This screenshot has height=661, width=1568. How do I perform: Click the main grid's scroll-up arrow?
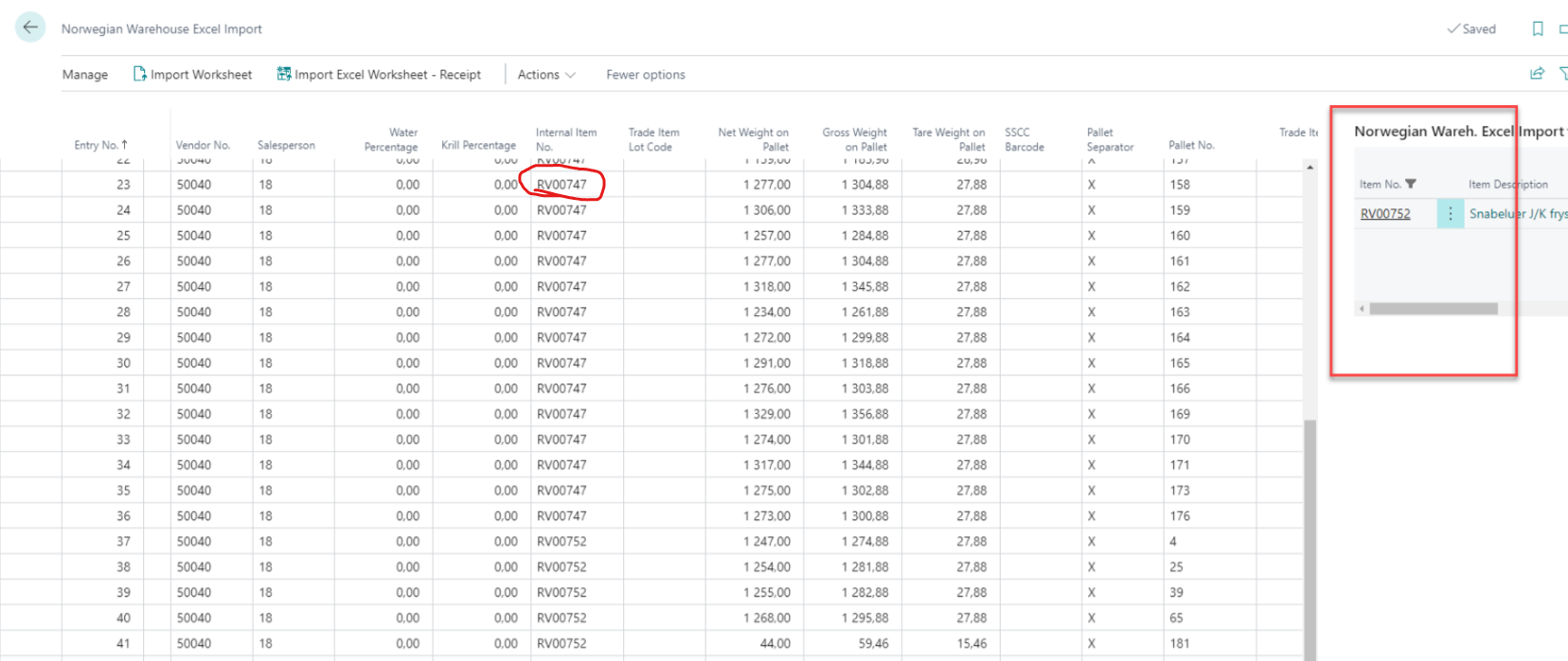click(x=1310, y=168)
